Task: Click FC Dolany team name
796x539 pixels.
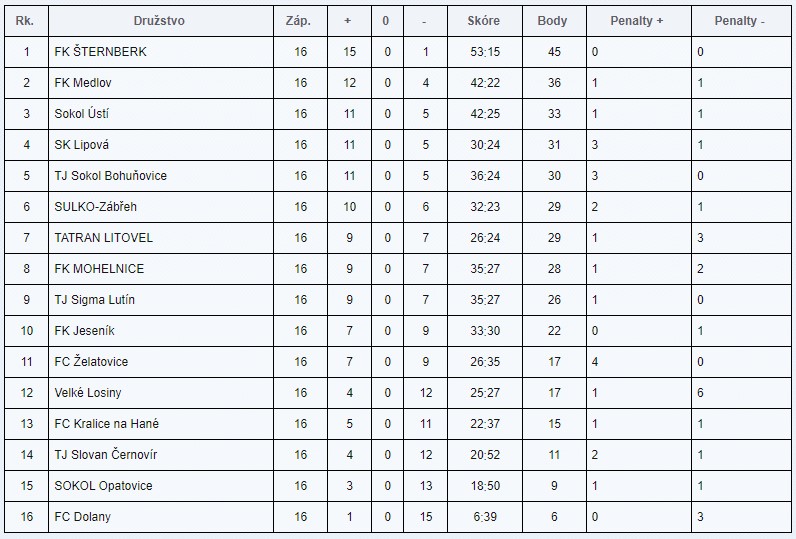Action: coord(82,517)
